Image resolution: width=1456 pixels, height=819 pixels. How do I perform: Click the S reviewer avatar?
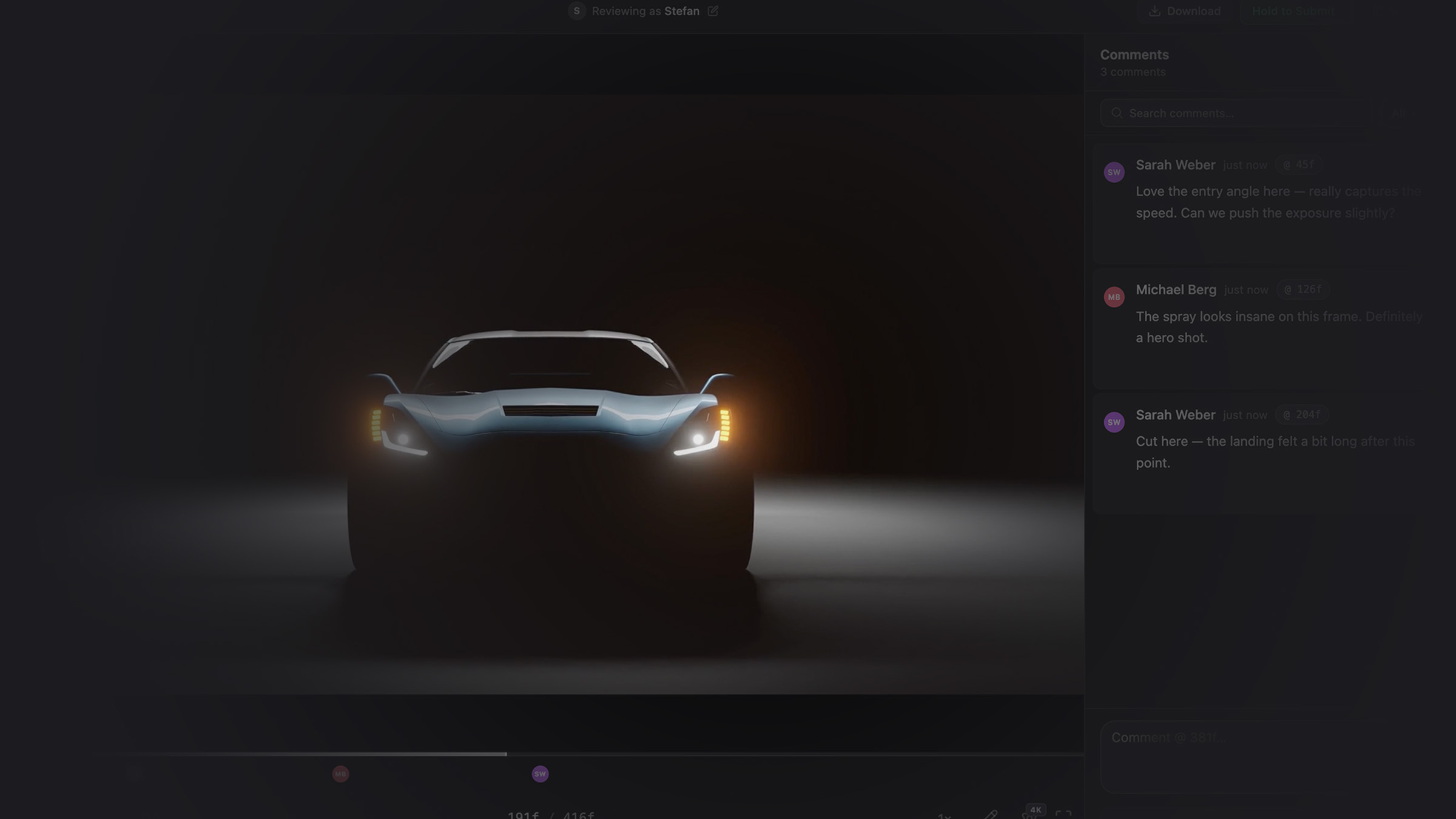click(576, 11)
